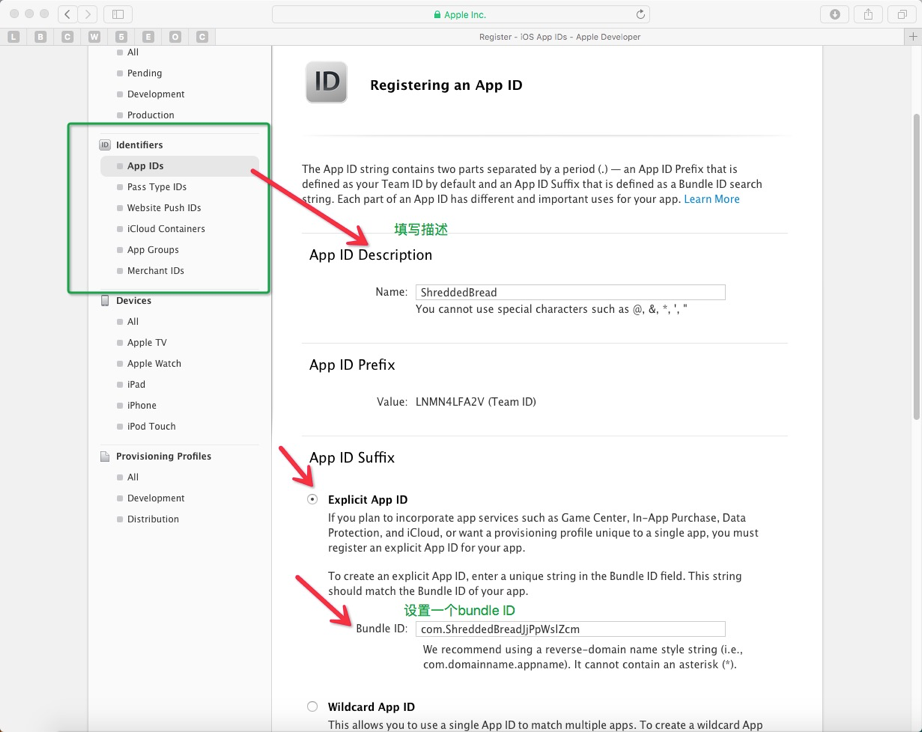Open Apple Watch devices list

click(154, 363)
